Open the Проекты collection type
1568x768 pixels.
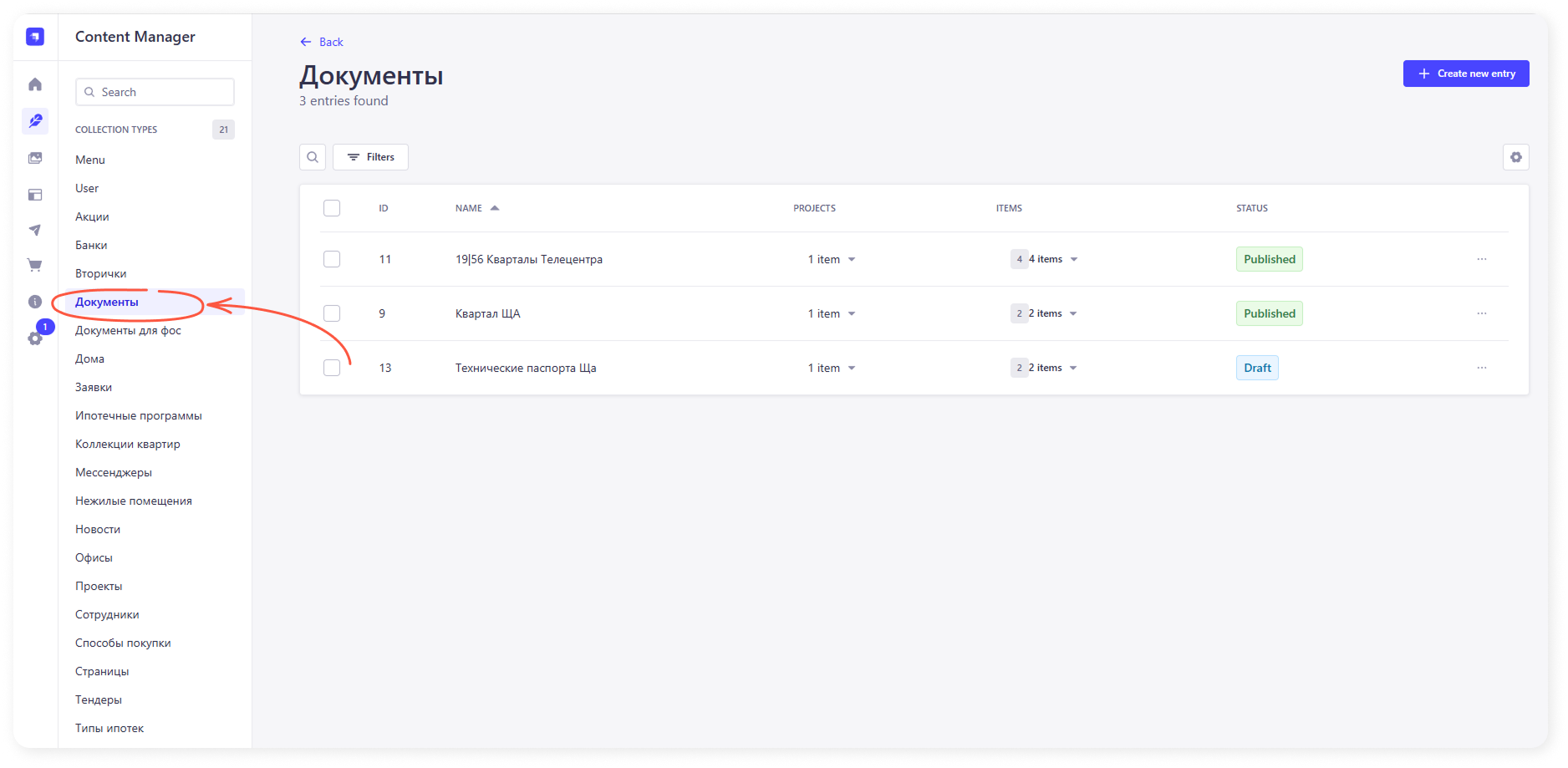click(x=99, y=586)
